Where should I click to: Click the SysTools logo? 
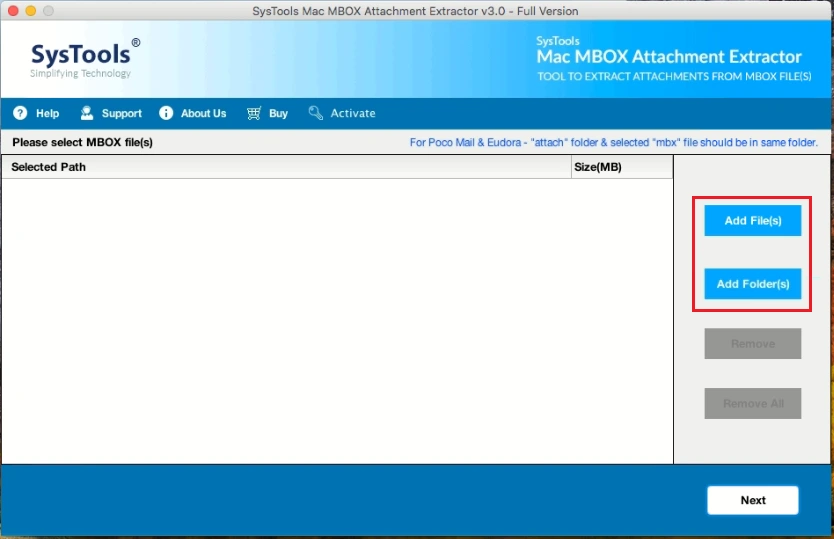point(85,58)
